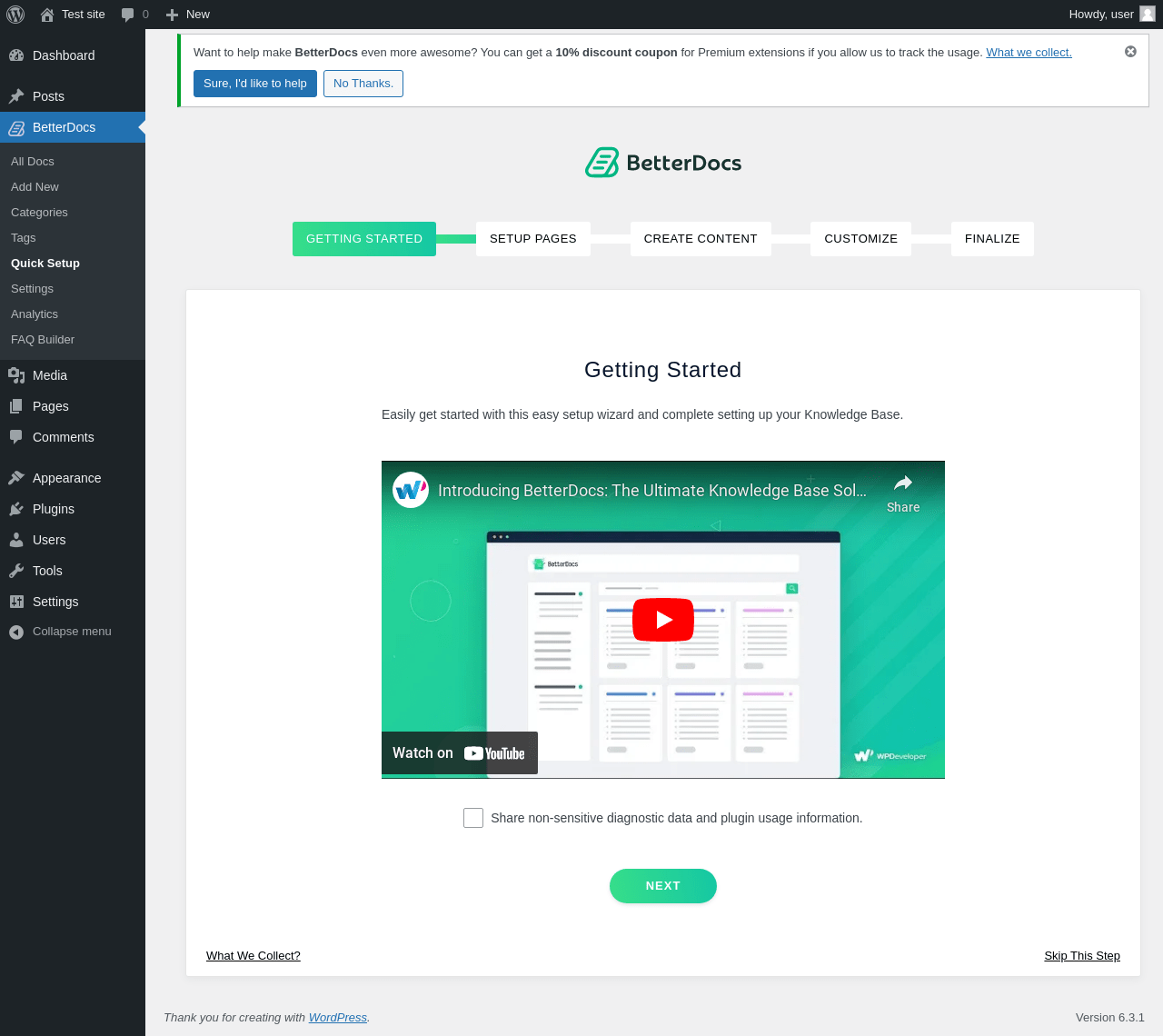Click Sure, I'd like to help button
This screenshot has width=1163, height=1036.
coord(255,84)
